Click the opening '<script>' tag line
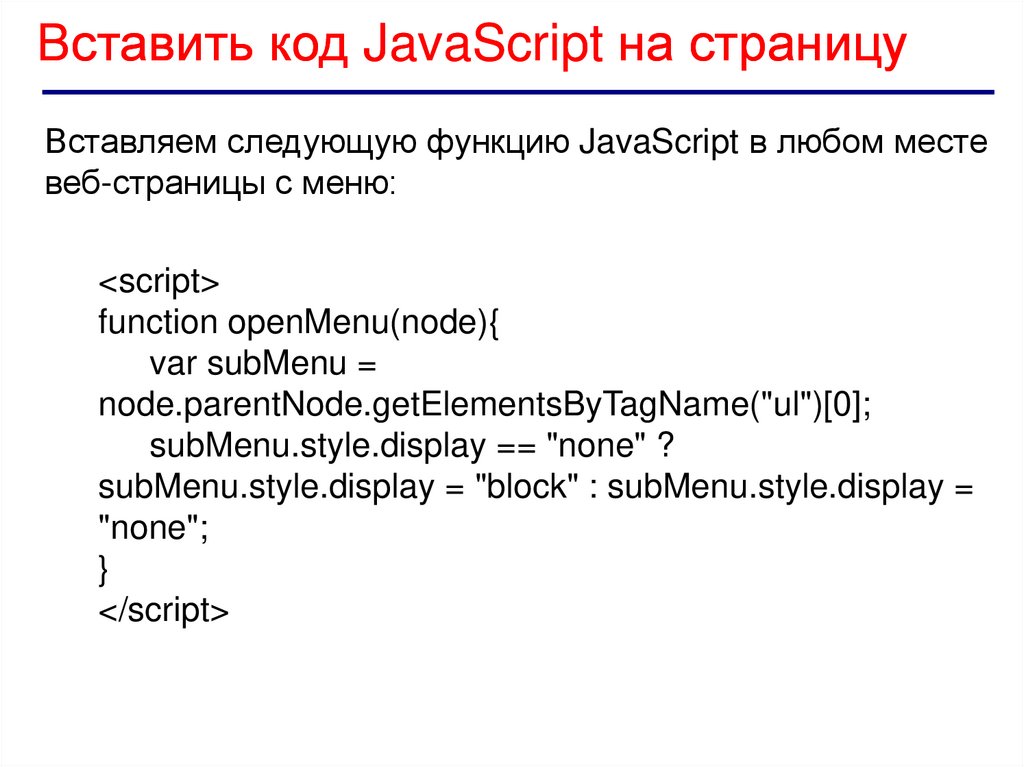Image resolution: width=1024 pixels, height=767 pixels. [159, 282]
